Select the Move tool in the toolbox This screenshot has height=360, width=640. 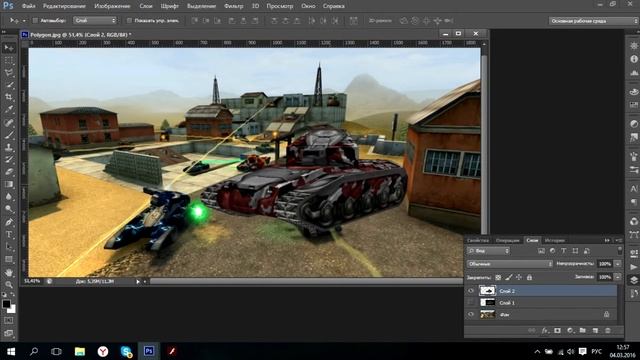pos(9,48)
